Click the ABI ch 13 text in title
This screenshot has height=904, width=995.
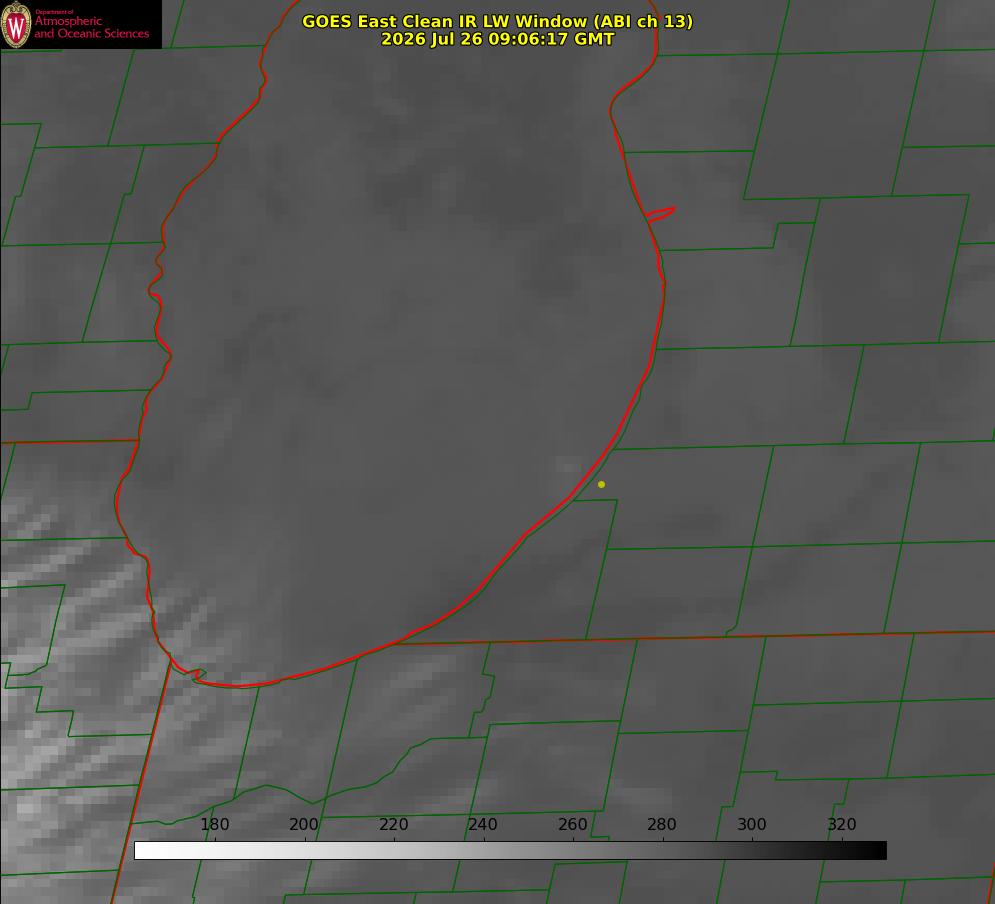[643, 21]
